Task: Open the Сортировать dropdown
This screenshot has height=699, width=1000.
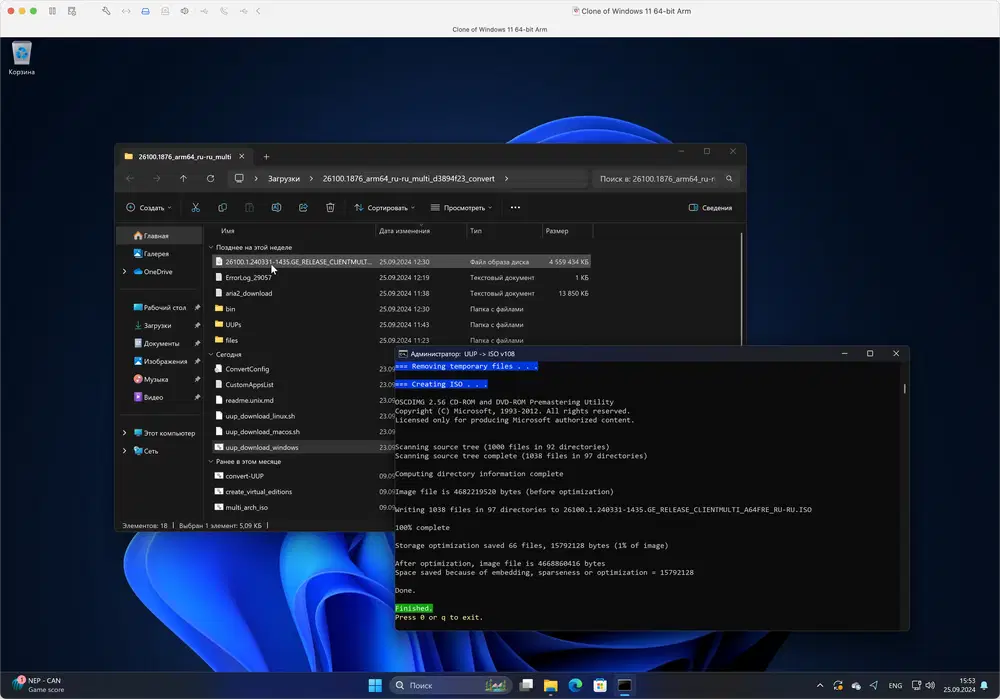Action: tap(386, 208)
